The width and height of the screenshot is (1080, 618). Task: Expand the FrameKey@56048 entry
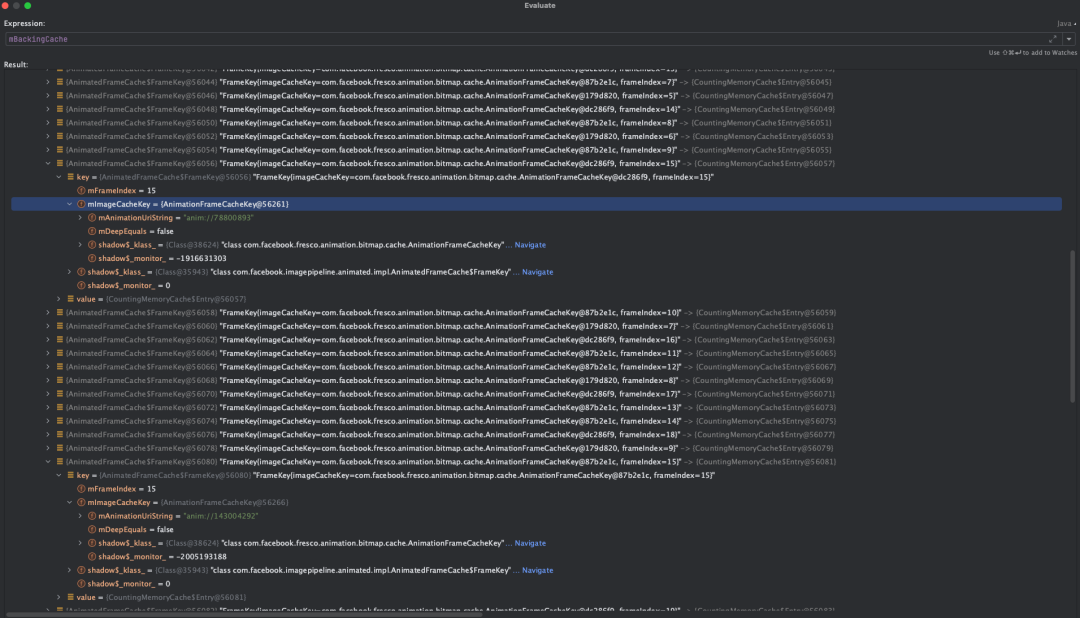tap(48, 109)
